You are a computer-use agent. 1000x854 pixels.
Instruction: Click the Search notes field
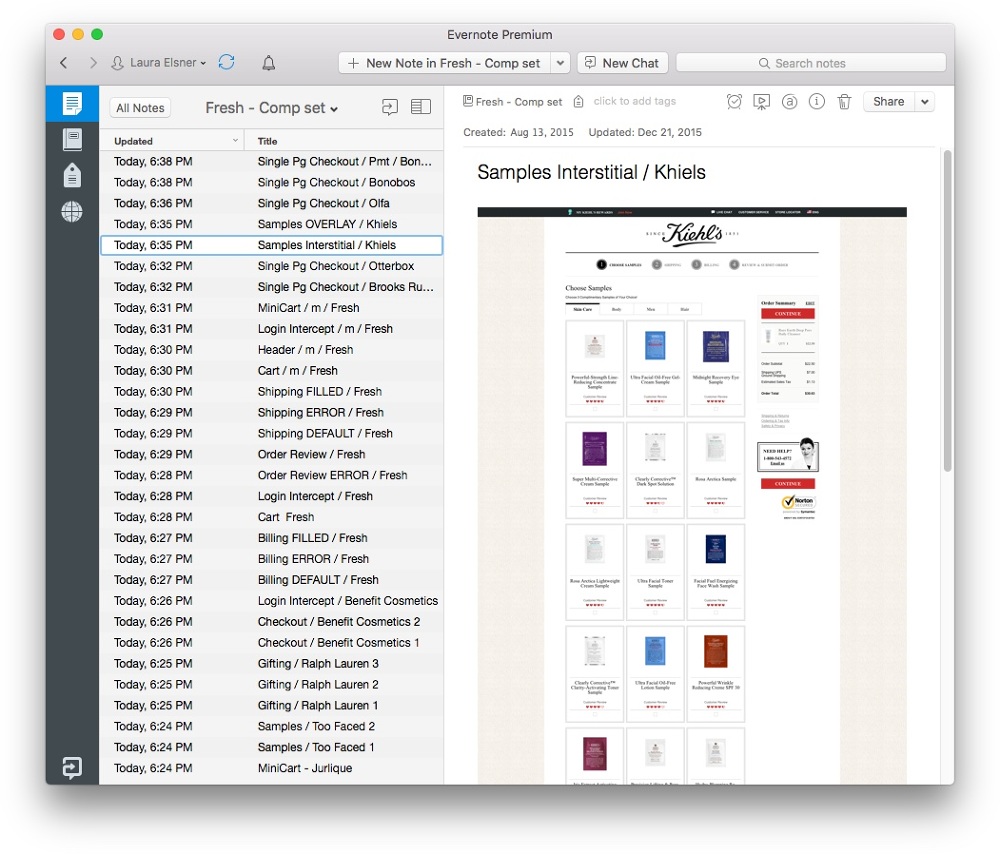[810, 63]
